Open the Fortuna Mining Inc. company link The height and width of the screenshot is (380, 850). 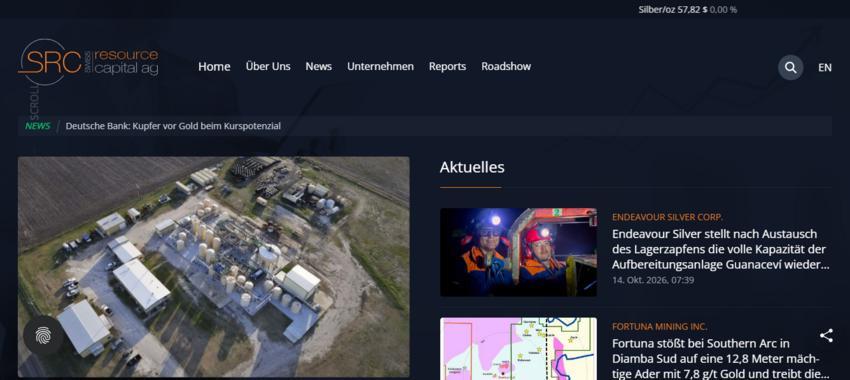659,327
